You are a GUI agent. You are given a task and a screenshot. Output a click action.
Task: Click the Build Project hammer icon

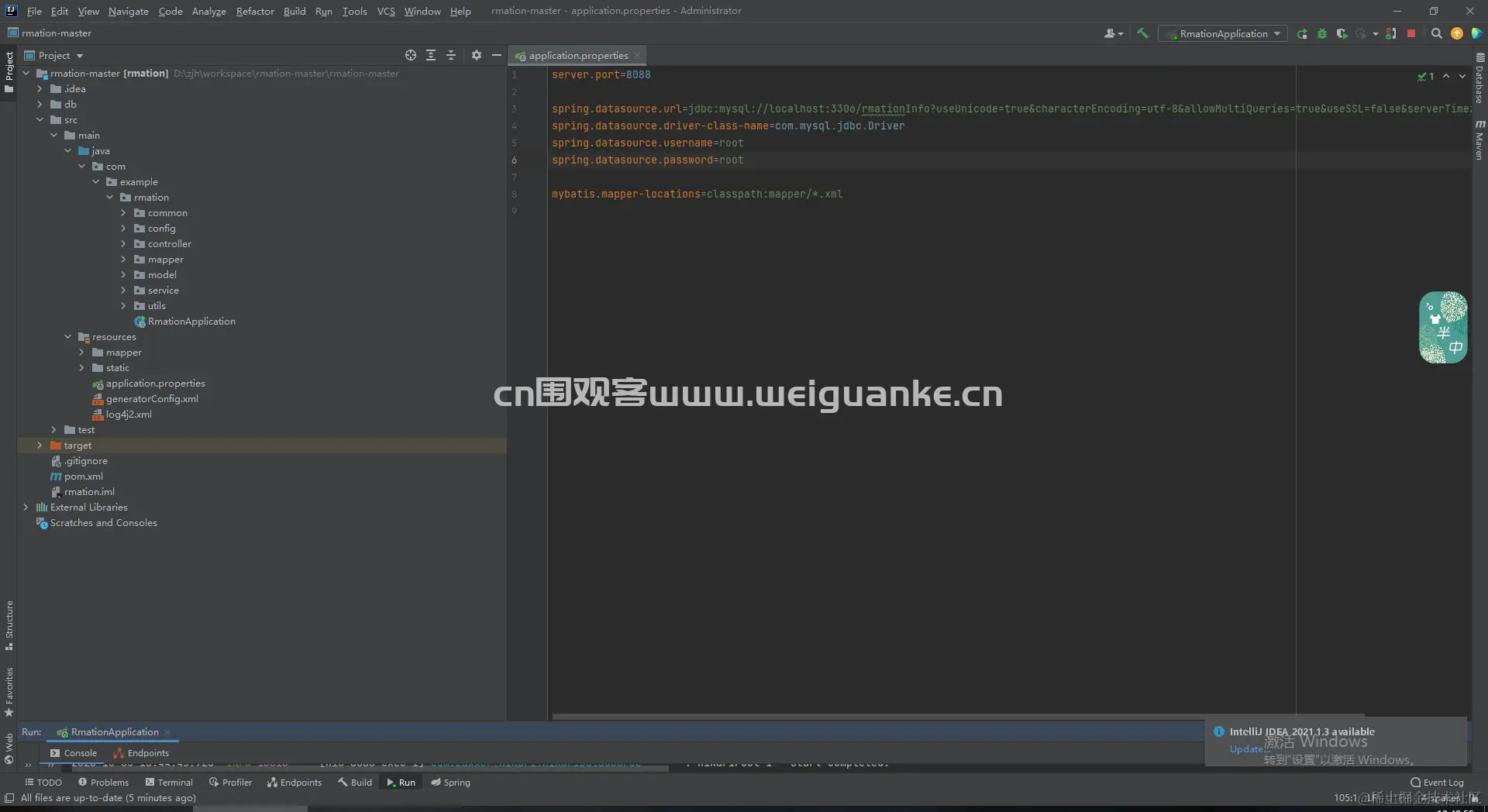click(1142, 33)
